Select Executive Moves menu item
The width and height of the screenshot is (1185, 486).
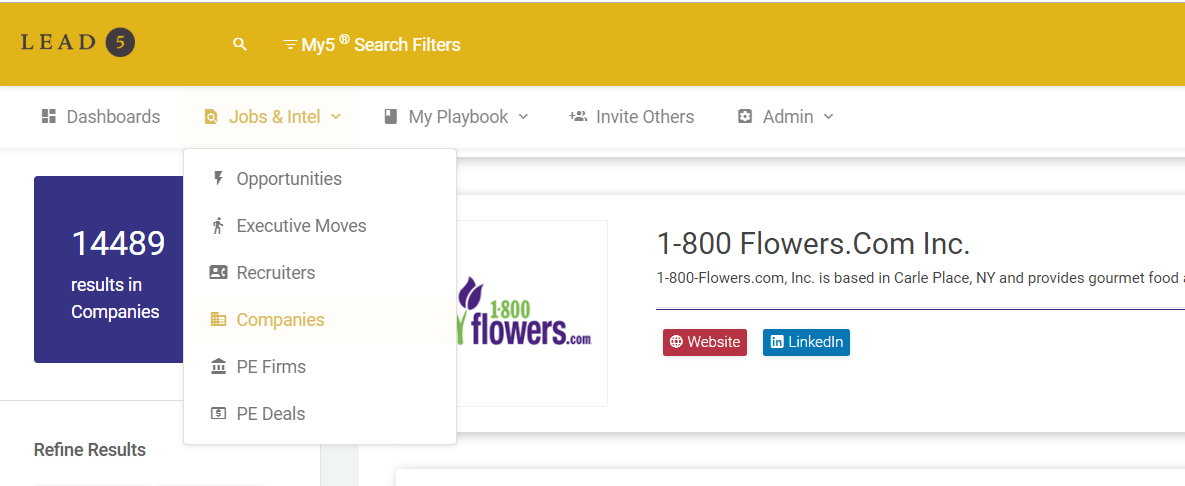[320, 226]
